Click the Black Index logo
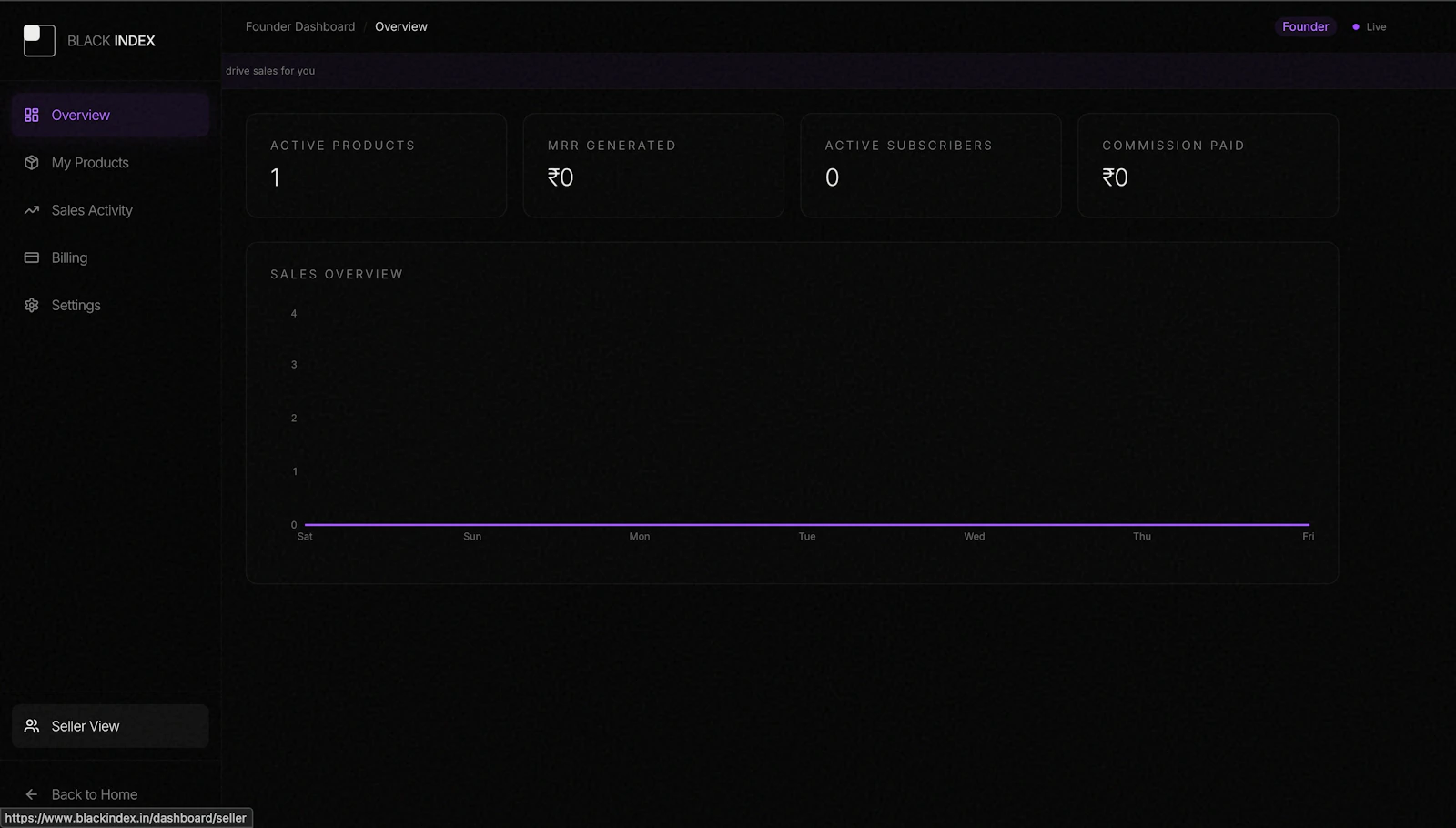 pyautogui.click(x=39, y=40)
